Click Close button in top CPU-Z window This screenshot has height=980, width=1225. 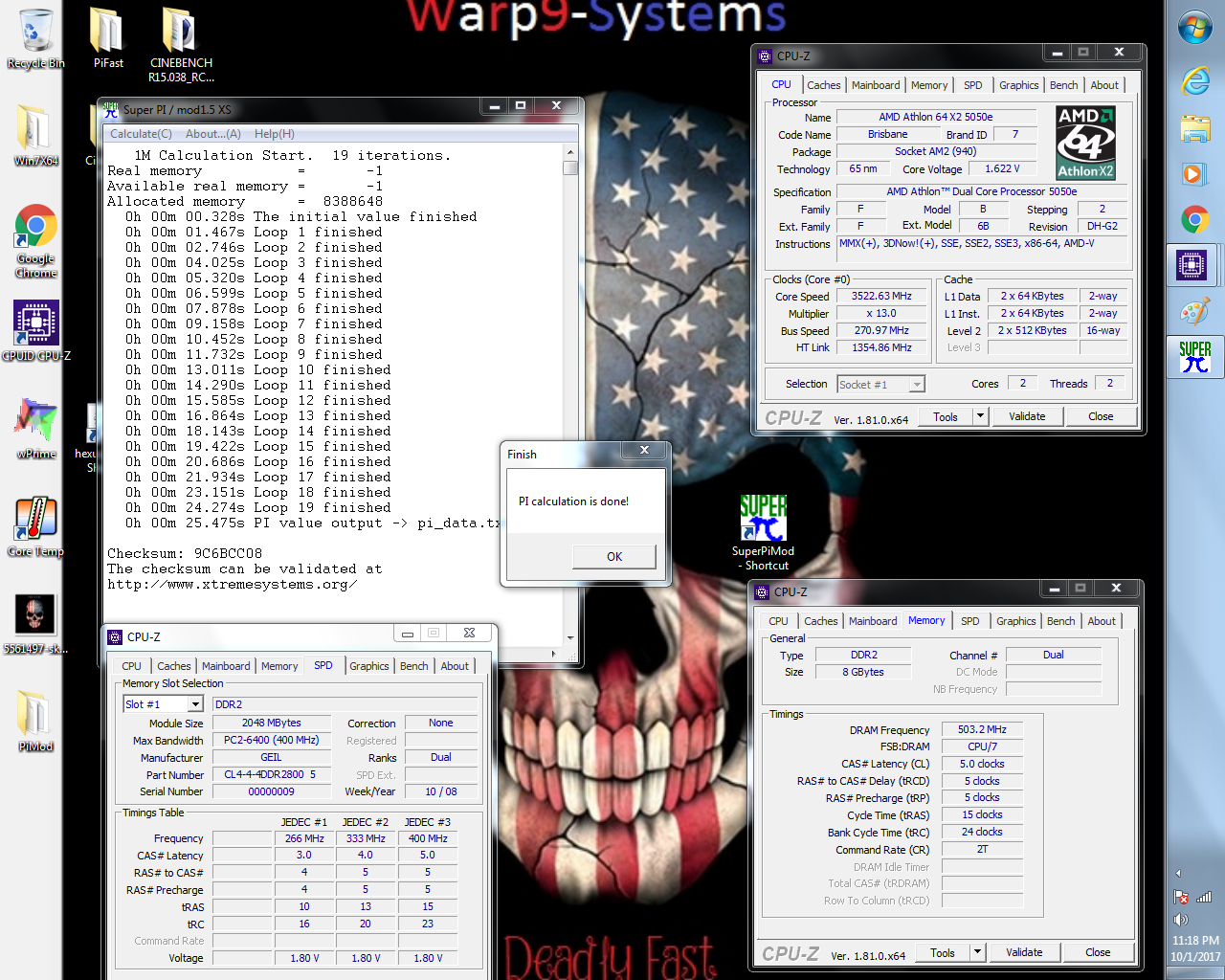(1101, 416)
